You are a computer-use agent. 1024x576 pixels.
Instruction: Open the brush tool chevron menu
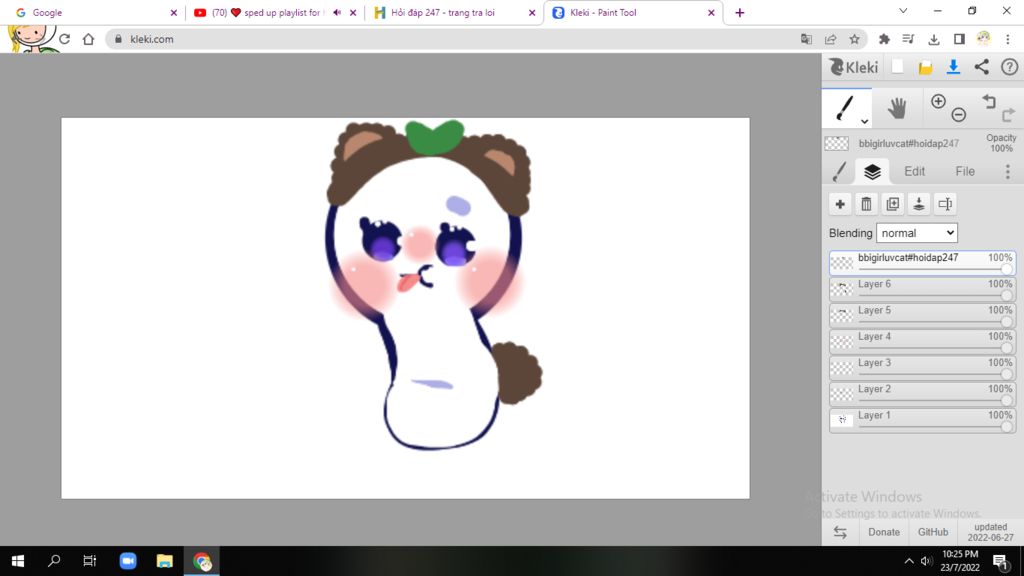(864, 121)
